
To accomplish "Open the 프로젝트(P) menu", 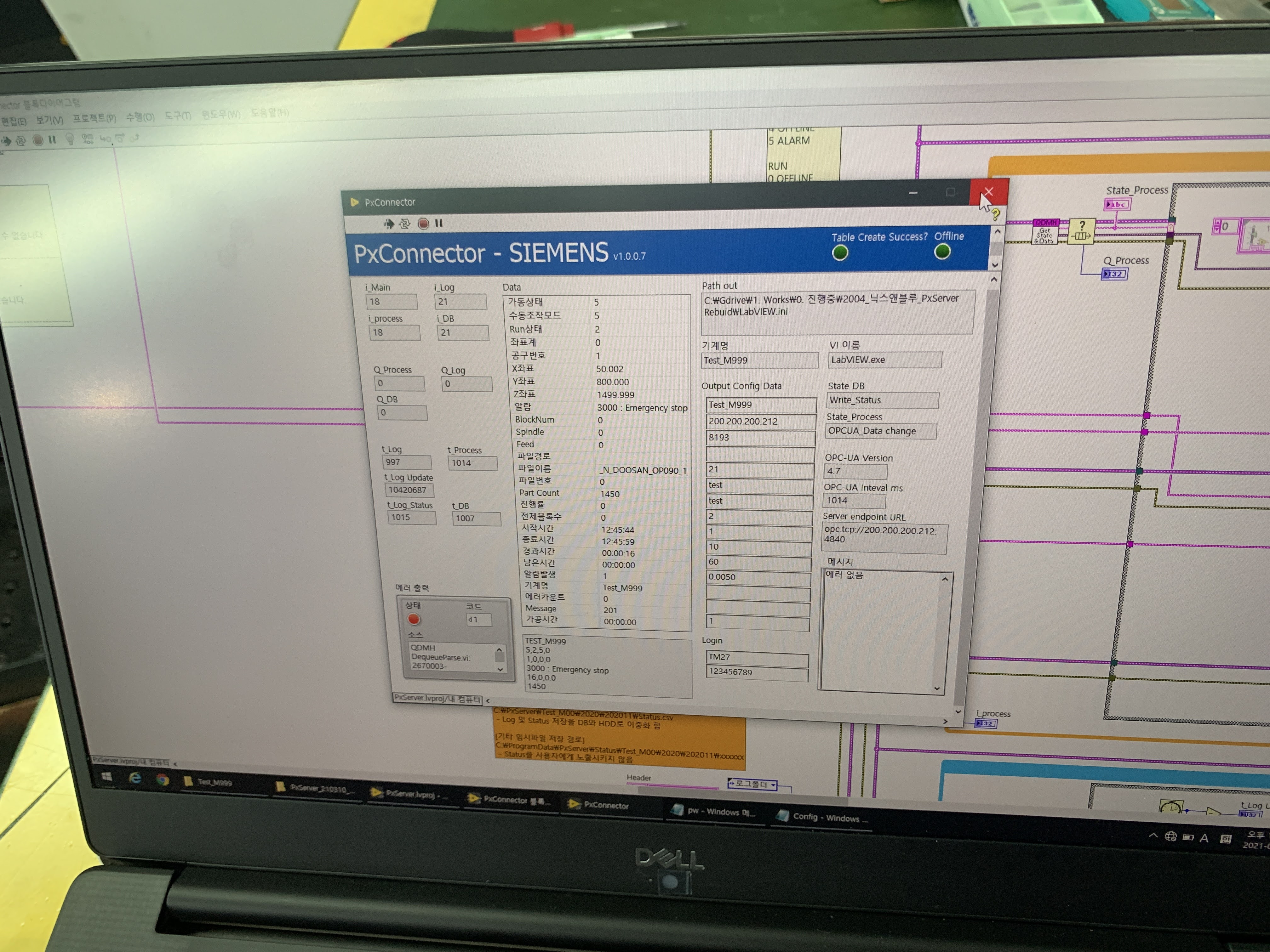I will coord(94,119).
